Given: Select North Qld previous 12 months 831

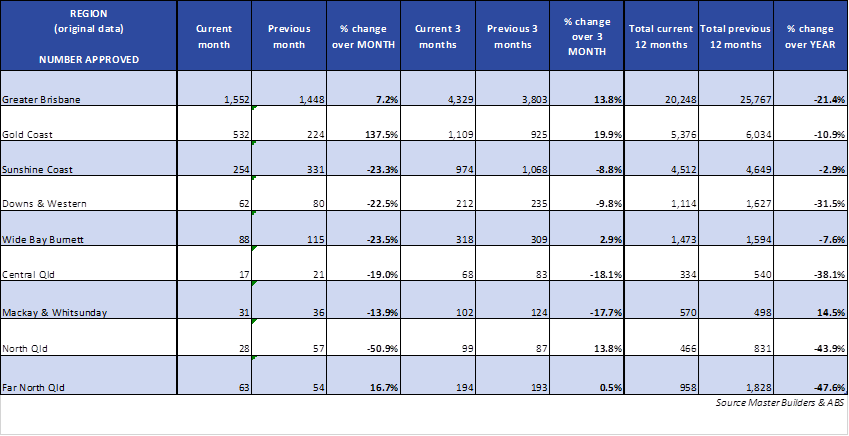Looking at the screenshot, I should point(736,337).
